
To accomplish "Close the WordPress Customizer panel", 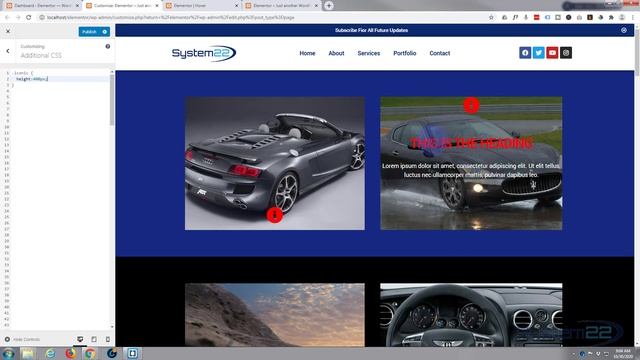I will 8,31.
